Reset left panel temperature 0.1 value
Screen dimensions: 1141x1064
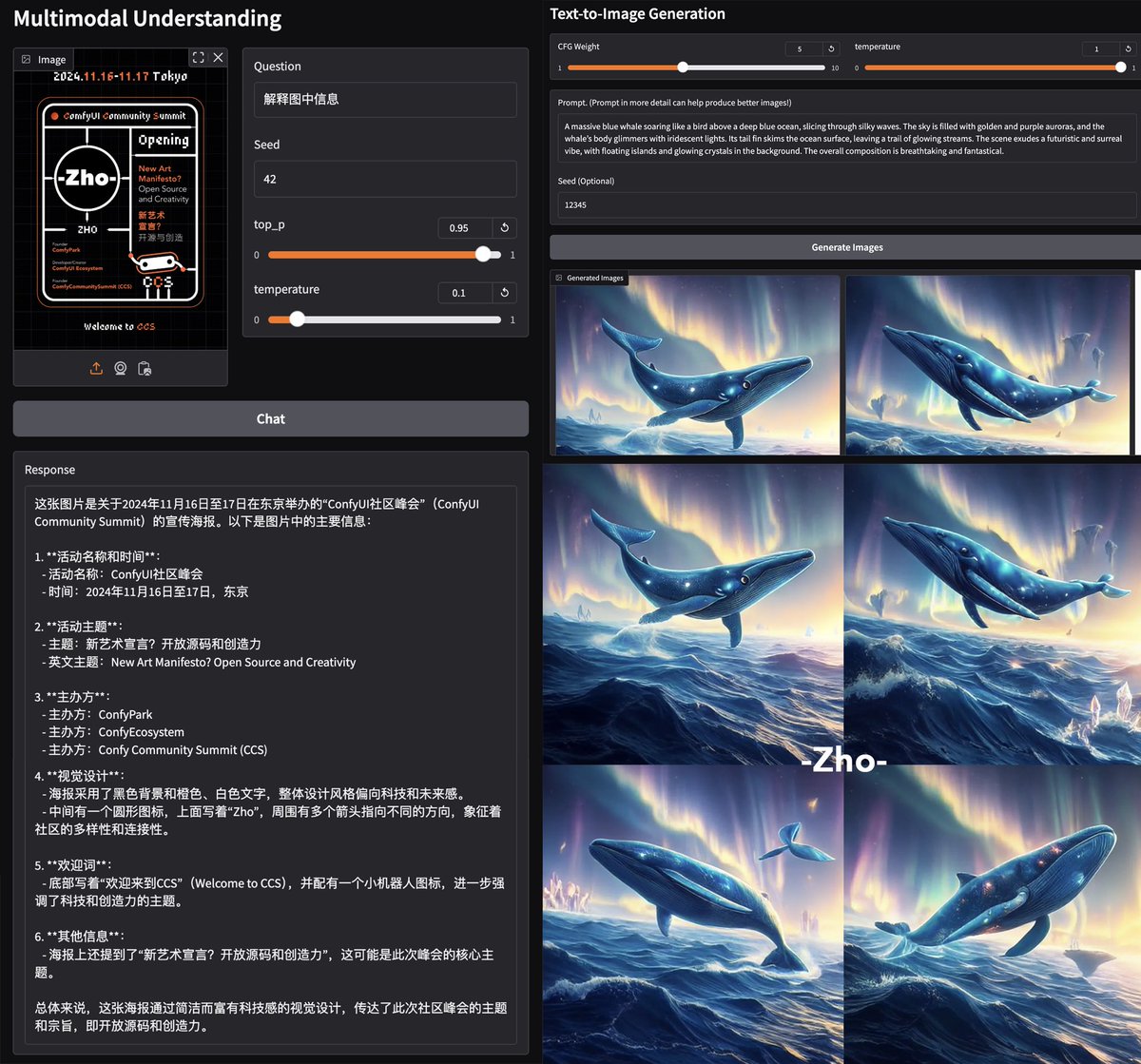(x=505, y=293)
